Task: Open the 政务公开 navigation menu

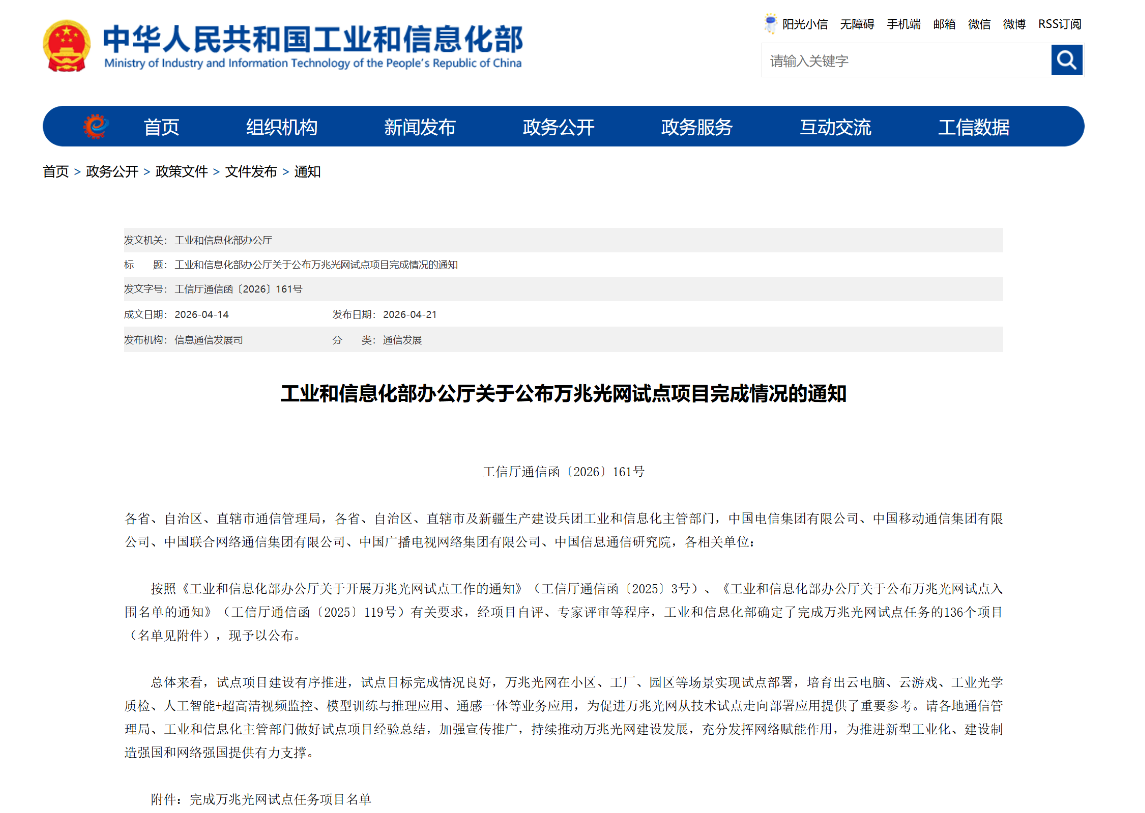Action: pos(559,127)
